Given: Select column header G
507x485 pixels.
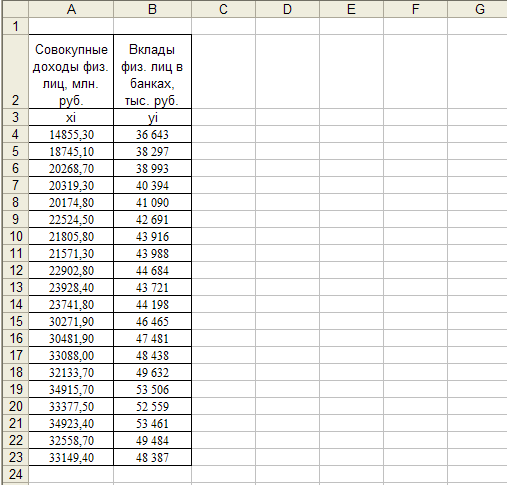Looking at the screenshot, I should point(477,9).
